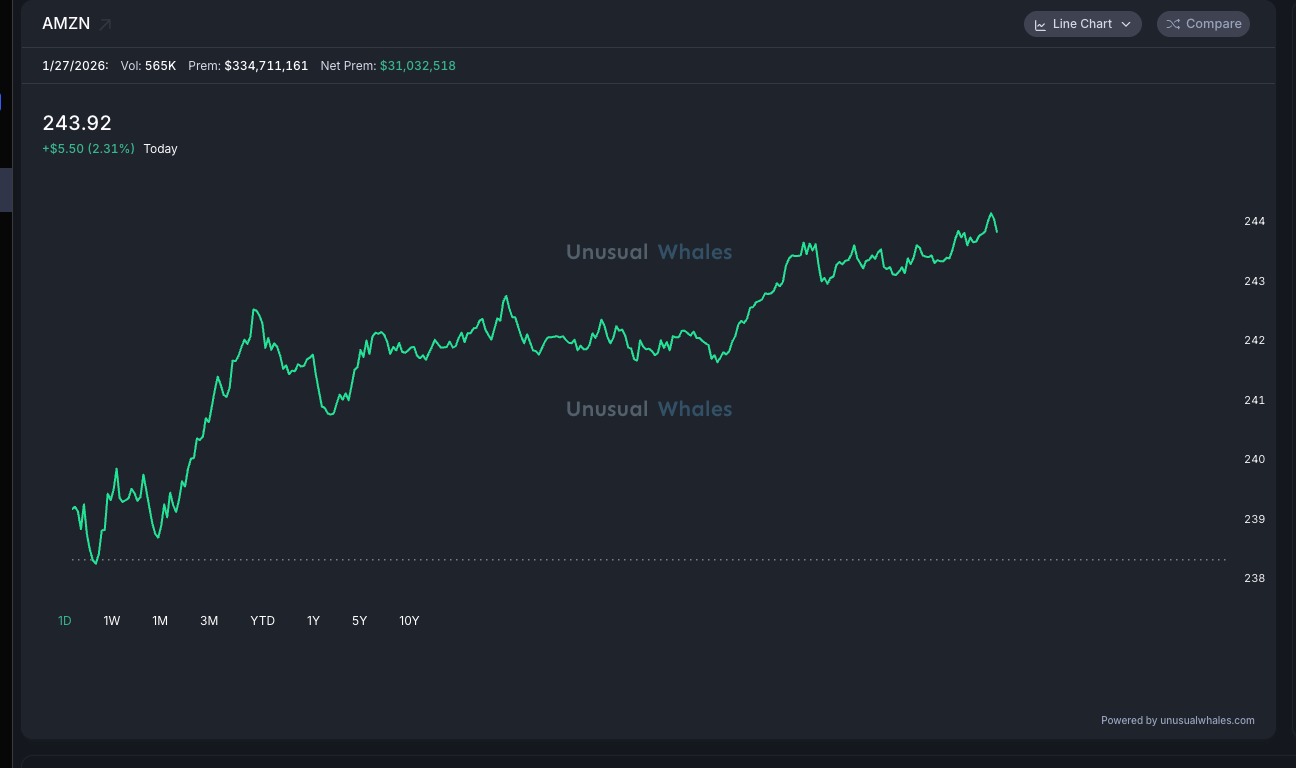Switch to the 1W time range

[x=112, y=621]
